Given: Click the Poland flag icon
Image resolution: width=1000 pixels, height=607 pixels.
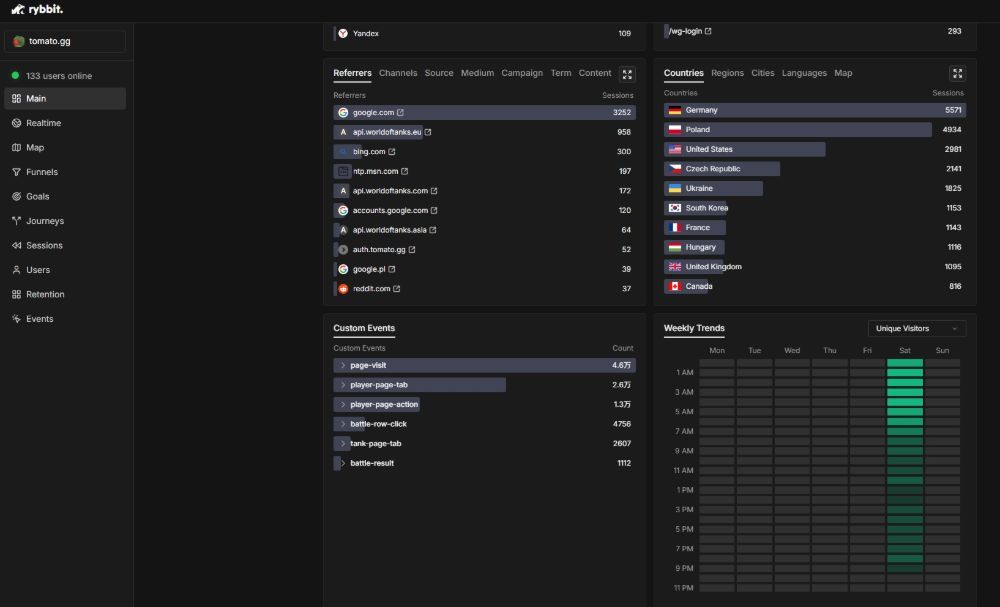Looking at the screenshot, I should click(x=675, y=129).
